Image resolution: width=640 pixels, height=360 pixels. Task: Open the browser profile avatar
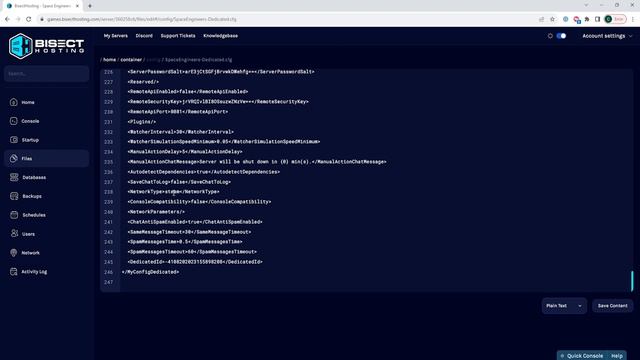(609, 19)
